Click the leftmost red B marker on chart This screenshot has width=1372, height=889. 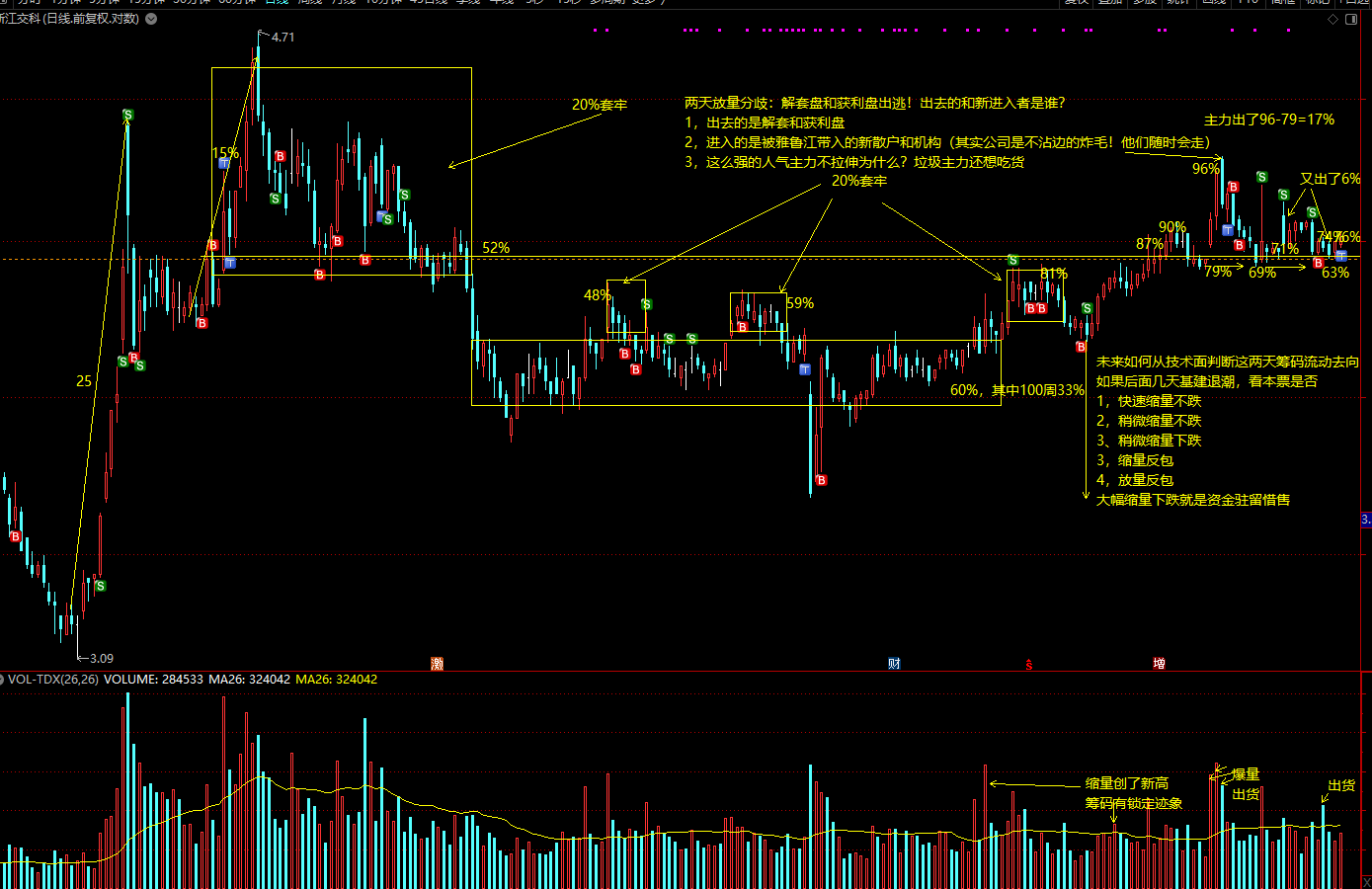pos(15,536)
